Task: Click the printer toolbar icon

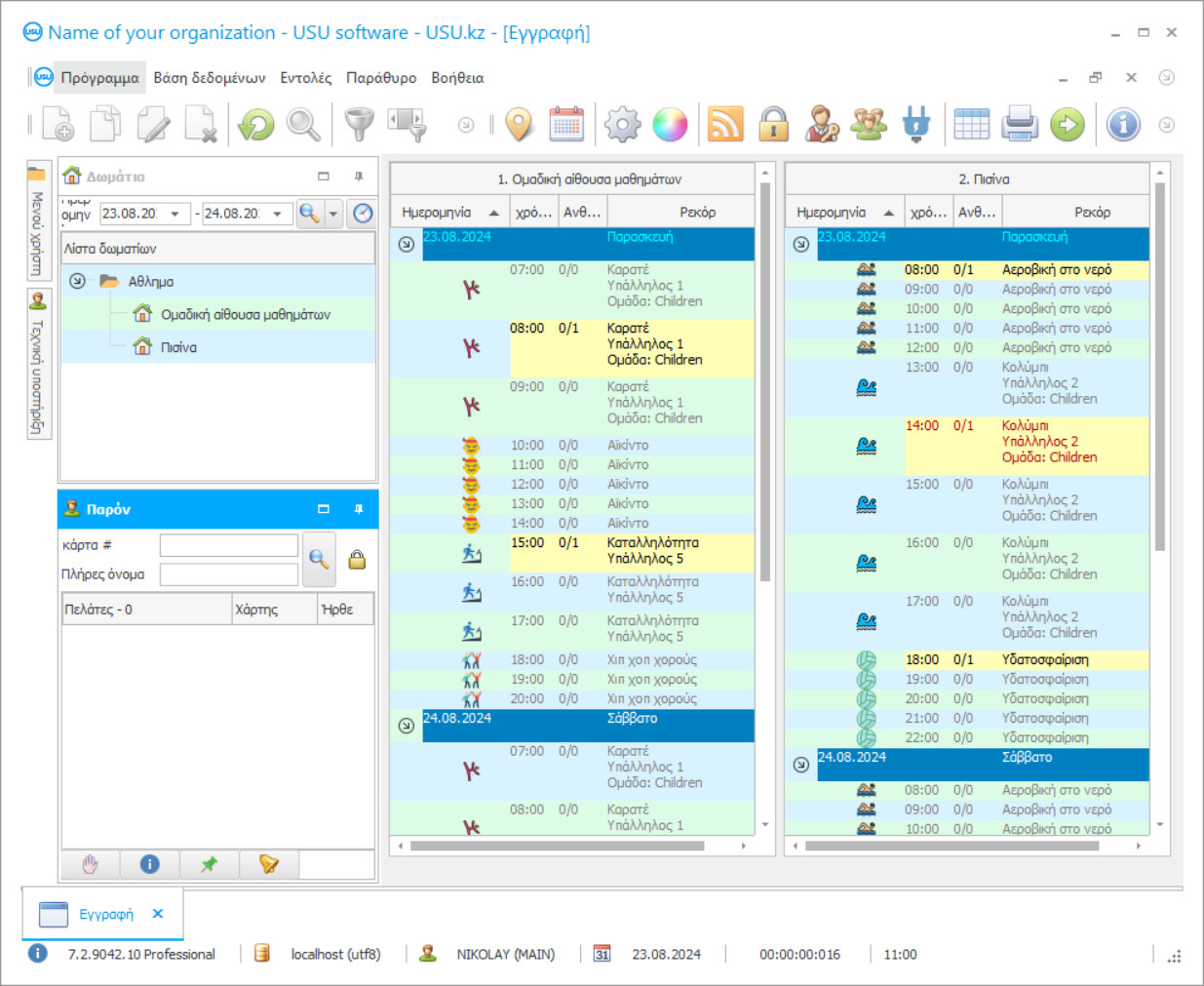Action: (1020, 125)
